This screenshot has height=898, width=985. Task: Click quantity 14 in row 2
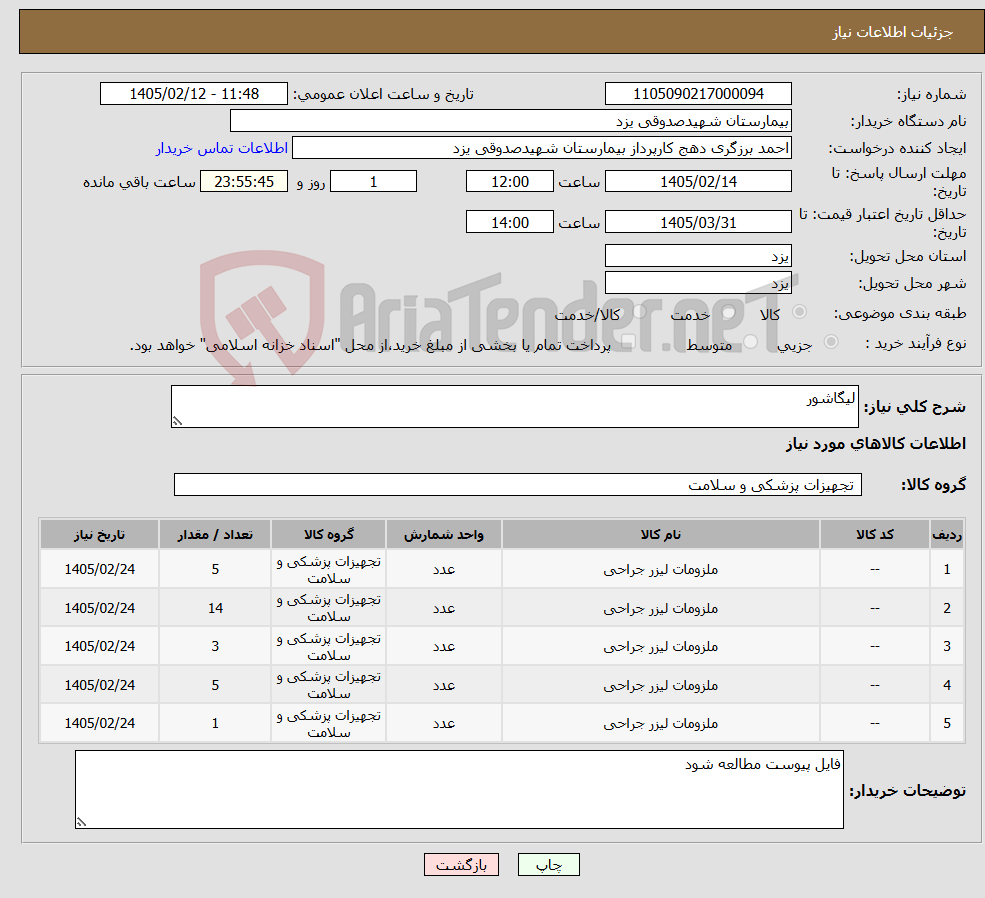coord(215,608)
